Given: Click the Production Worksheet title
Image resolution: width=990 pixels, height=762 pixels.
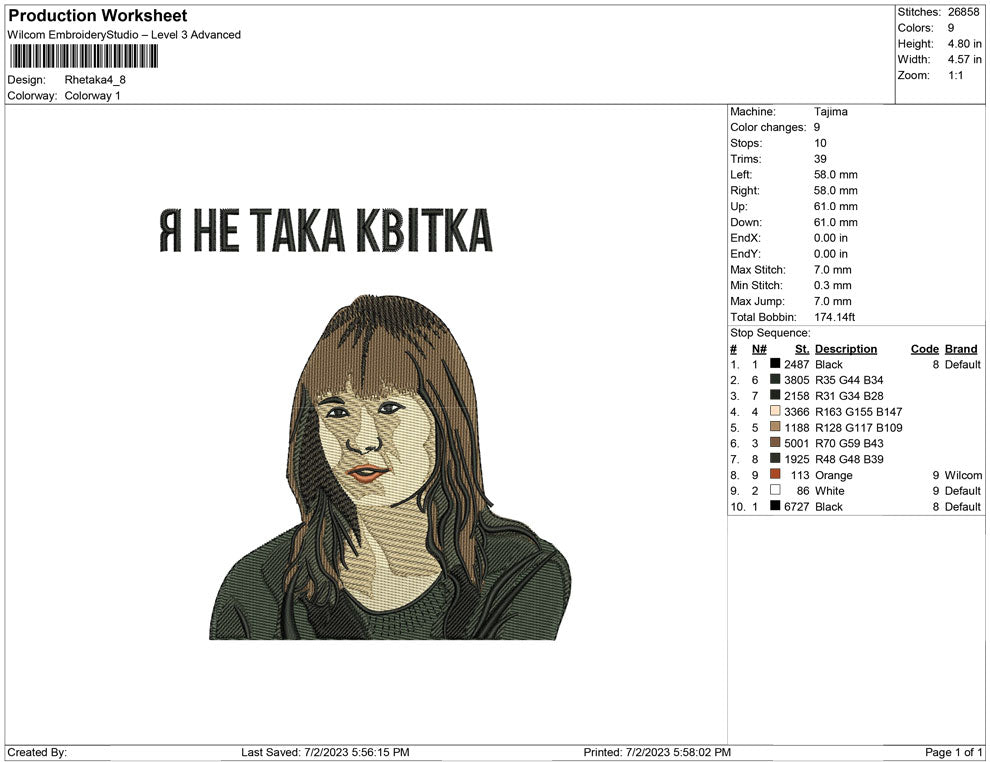Looking at the screenshot, I should coord(98,16).
